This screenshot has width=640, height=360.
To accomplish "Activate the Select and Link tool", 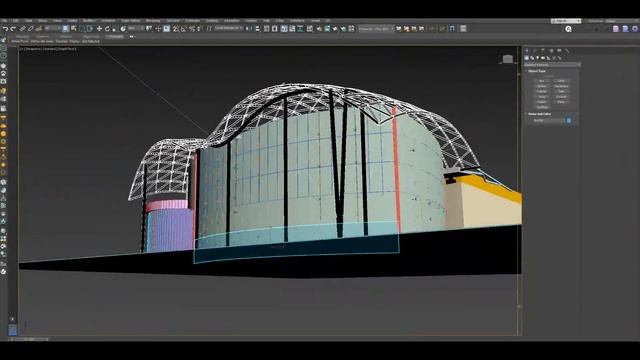I will click(x=22, y=29).
